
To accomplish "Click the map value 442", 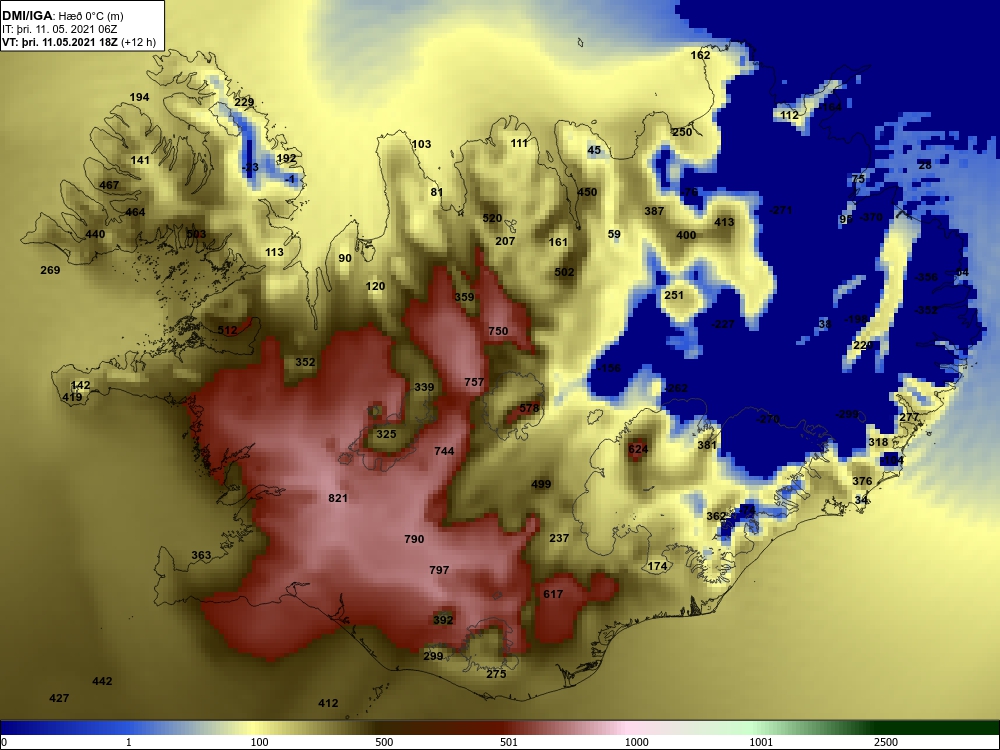I will point(102,681).
